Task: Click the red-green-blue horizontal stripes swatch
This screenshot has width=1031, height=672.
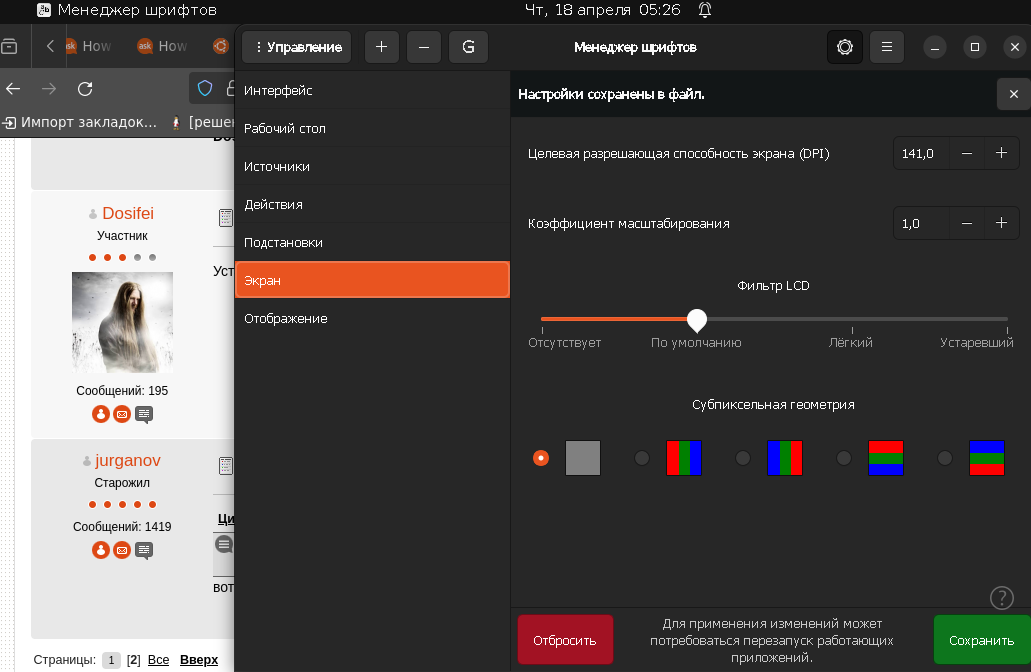Action: click(886, 458)
